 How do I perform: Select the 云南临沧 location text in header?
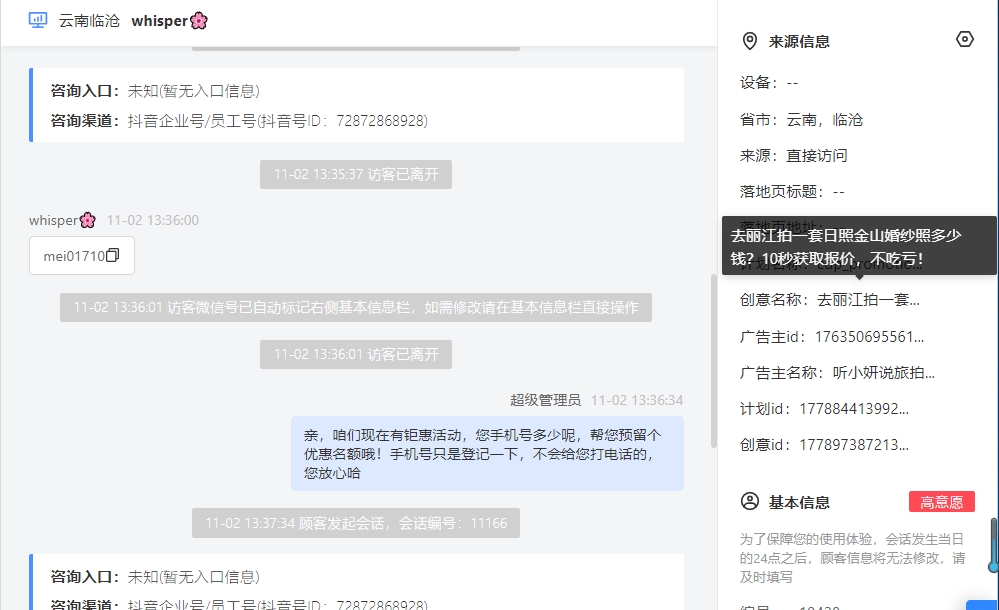(89, 20)
